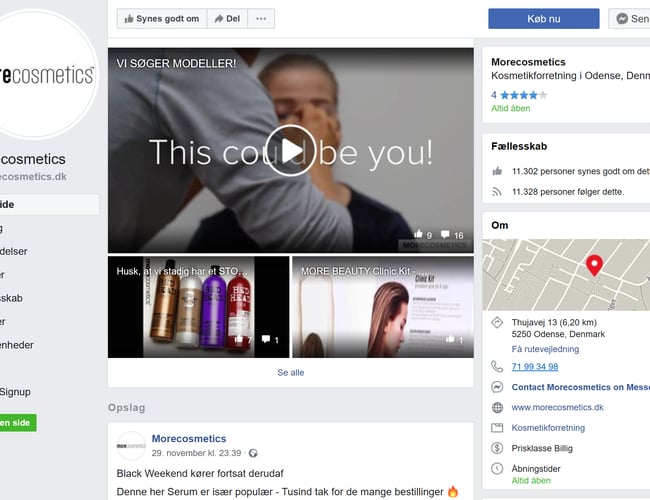Click the Åbningstider opening hours entry

pyautogui.click(x=536, y=468)
